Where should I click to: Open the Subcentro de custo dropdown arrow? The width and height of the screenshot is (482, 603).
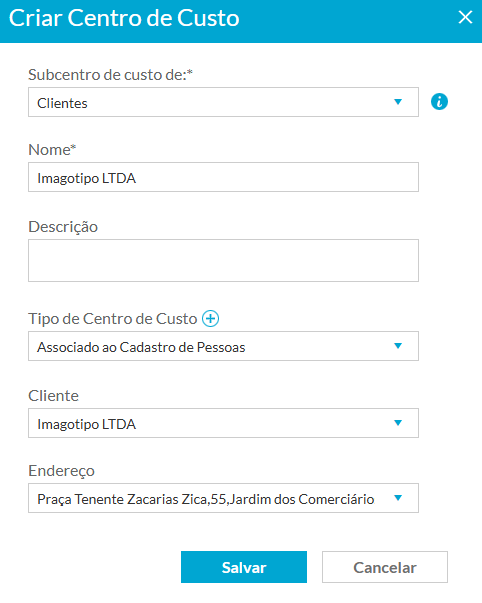click(x=398, y=102)
